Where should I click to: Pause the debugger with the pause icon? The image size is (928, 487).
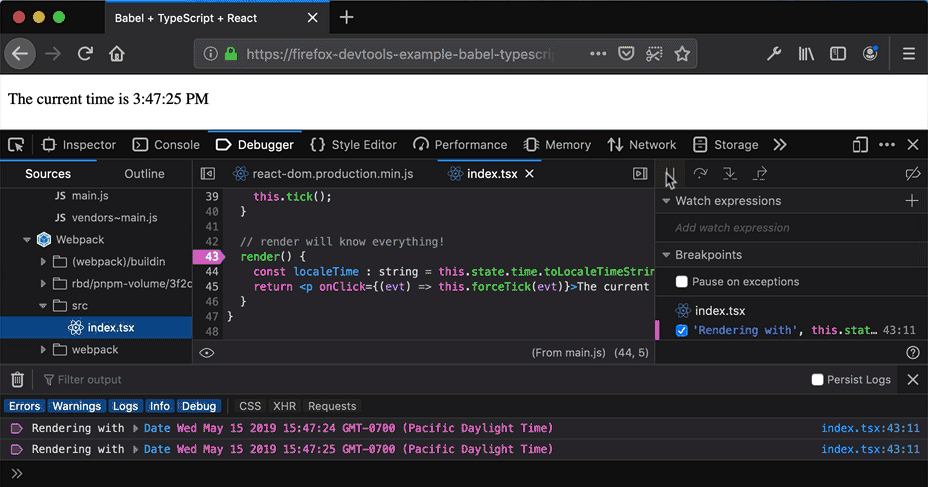[x=670, y=173]
